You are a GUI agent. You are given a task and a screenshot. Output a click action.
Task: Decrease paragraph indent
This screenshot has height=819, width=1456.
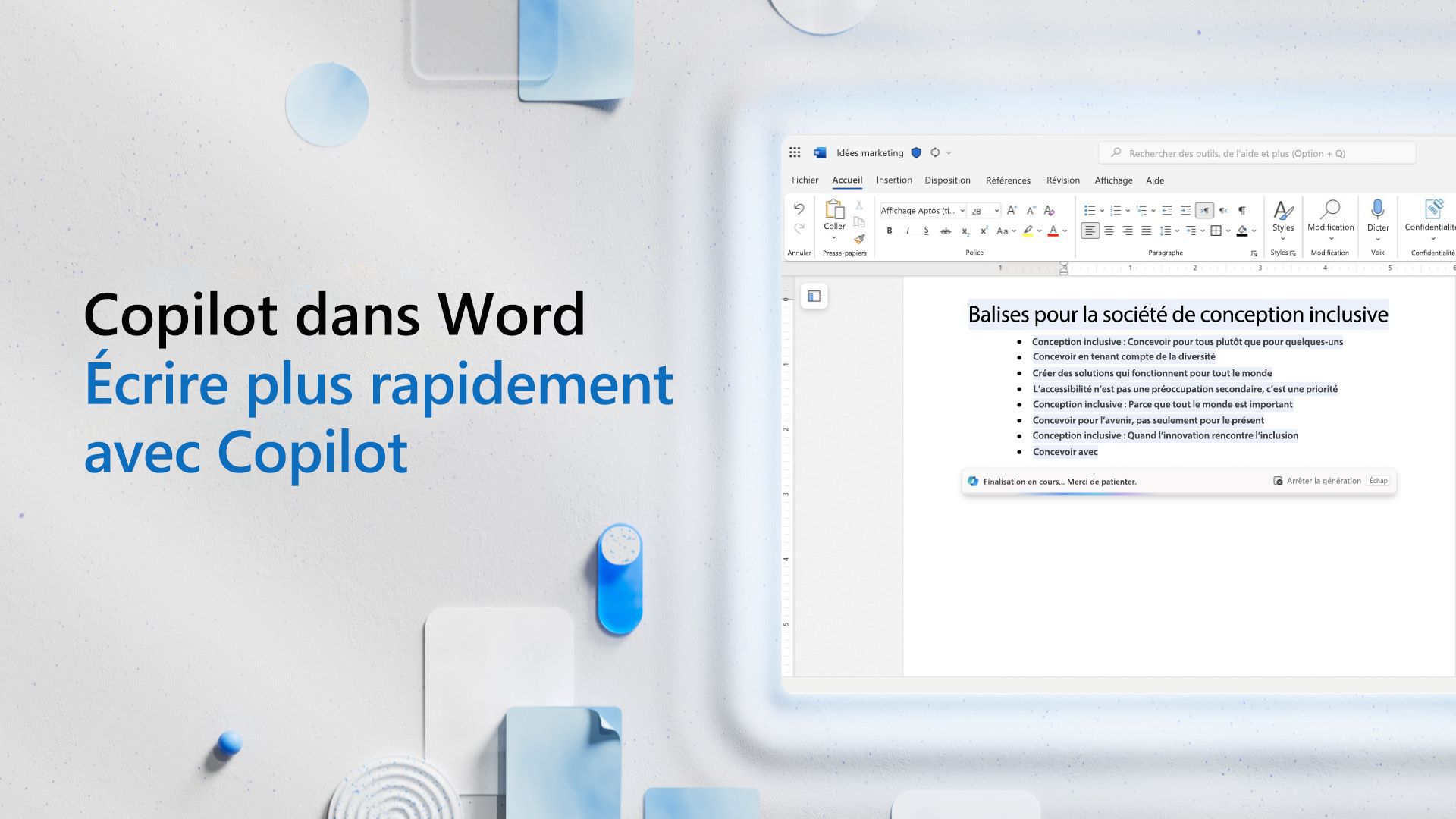pos(1167,210)
